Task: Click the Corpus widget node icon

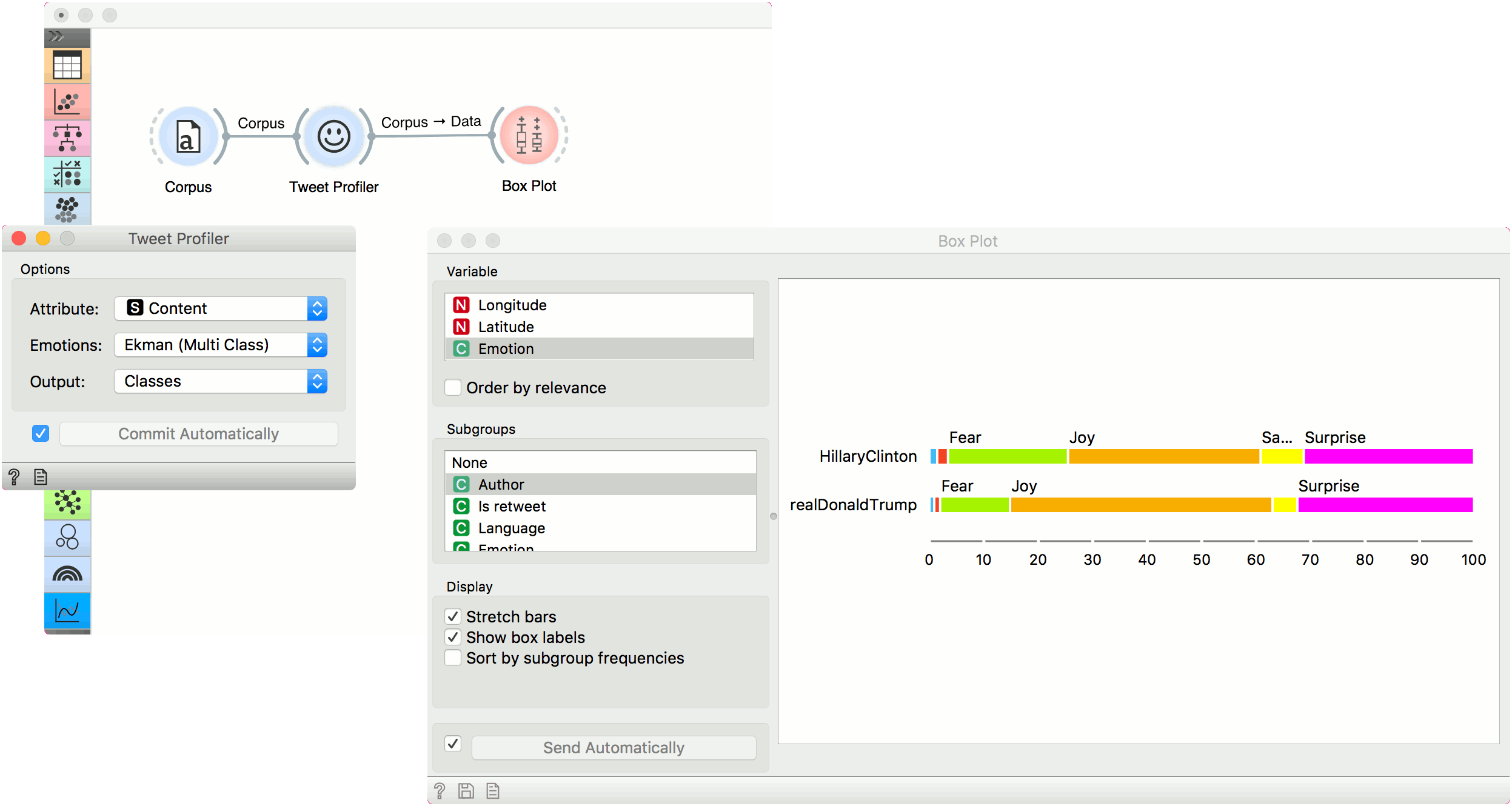Action: pyautogui.click(x=188, y=136)
